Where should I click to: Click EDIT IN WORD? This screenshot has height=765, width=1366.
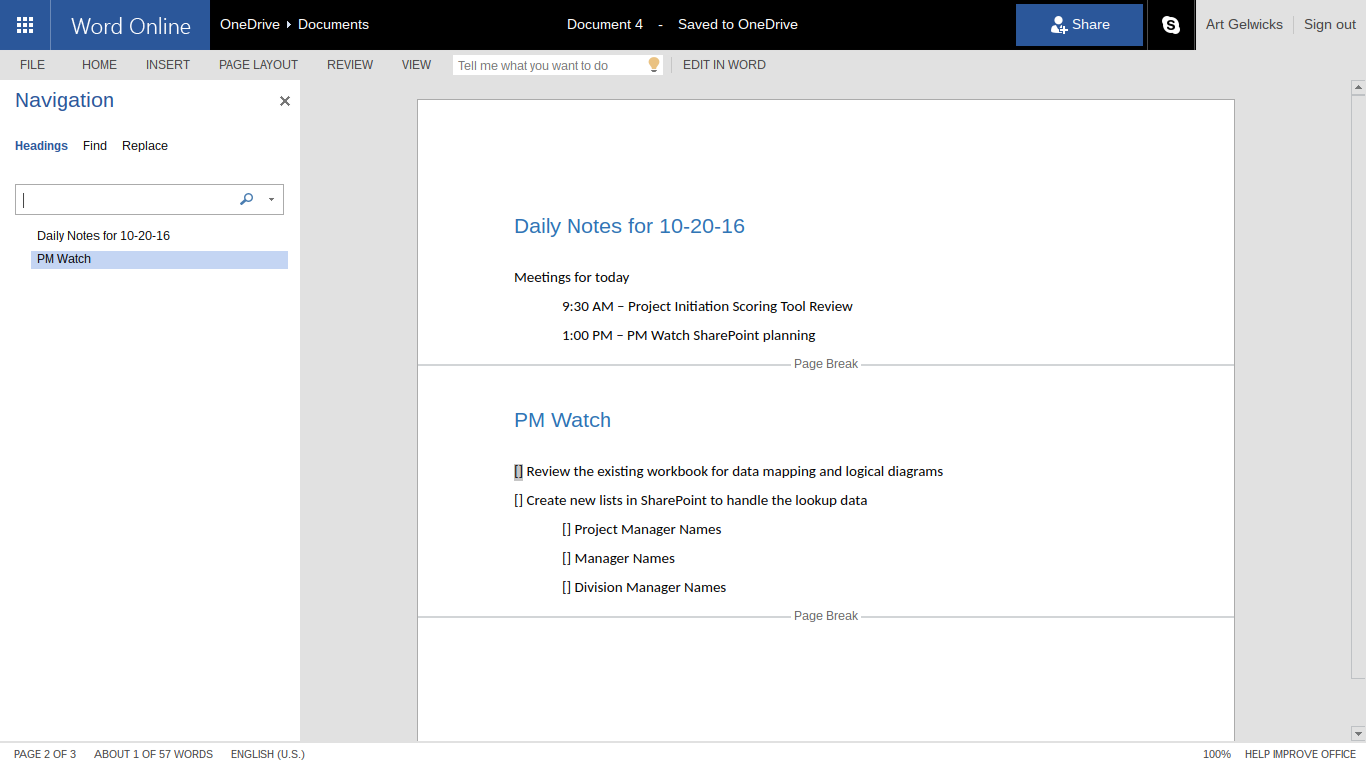724,65
